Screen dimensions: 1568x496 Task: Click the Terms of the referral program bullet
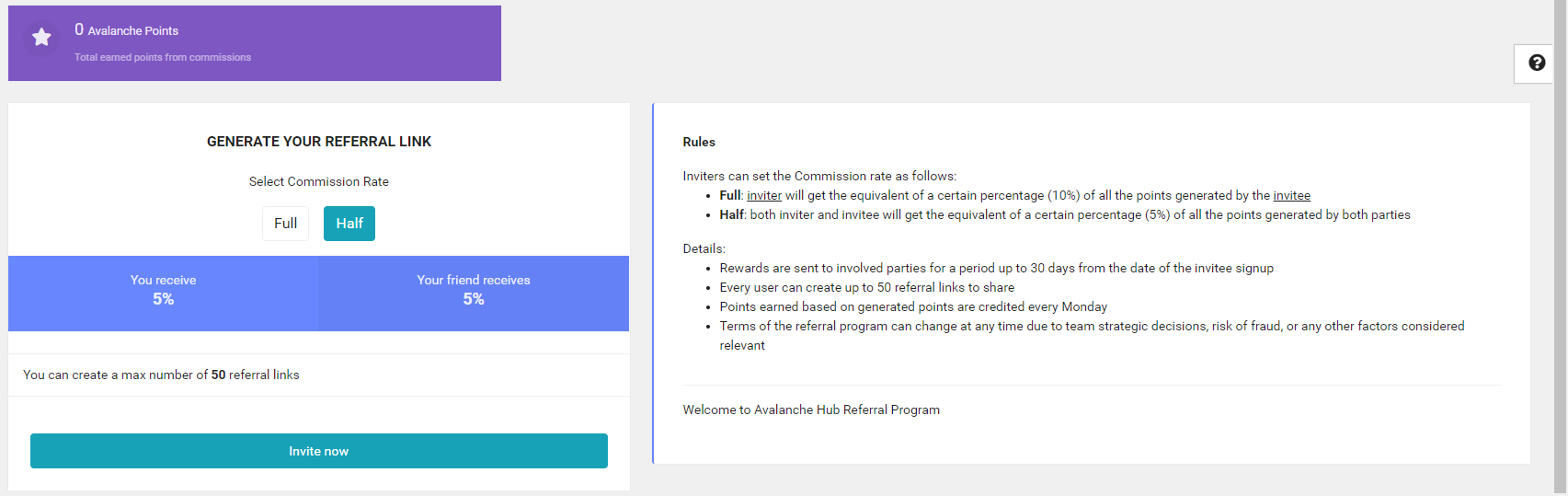pos(1092,327)
